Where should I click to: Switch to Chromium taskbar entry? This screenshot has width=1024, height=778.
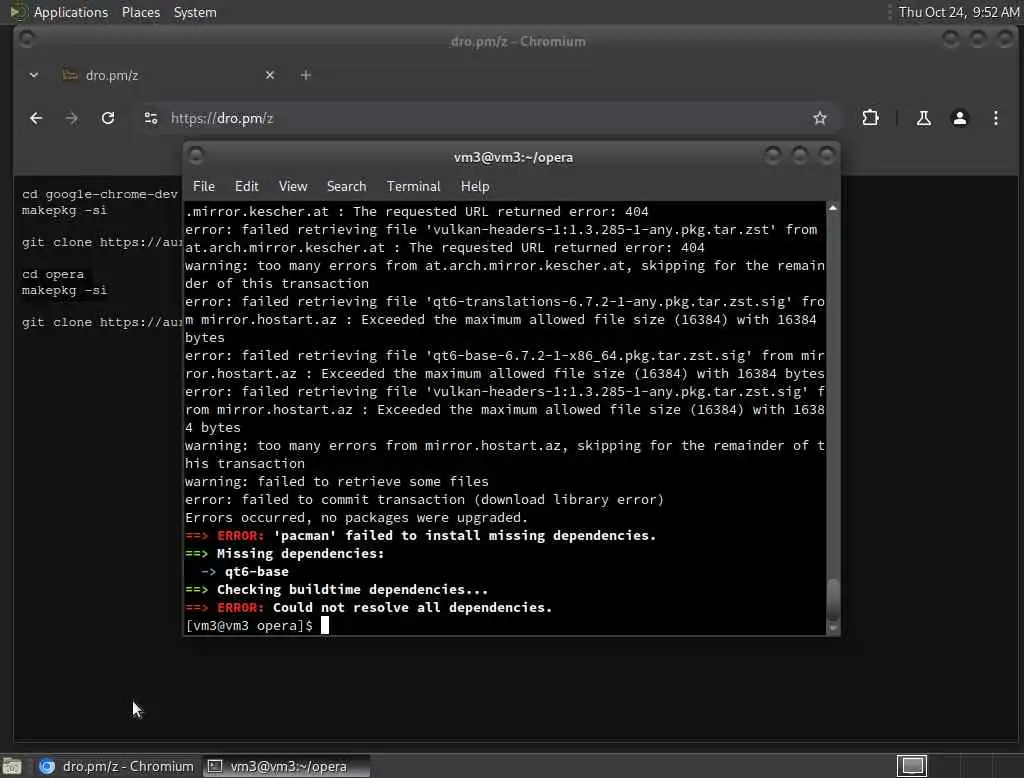[117, 766]
